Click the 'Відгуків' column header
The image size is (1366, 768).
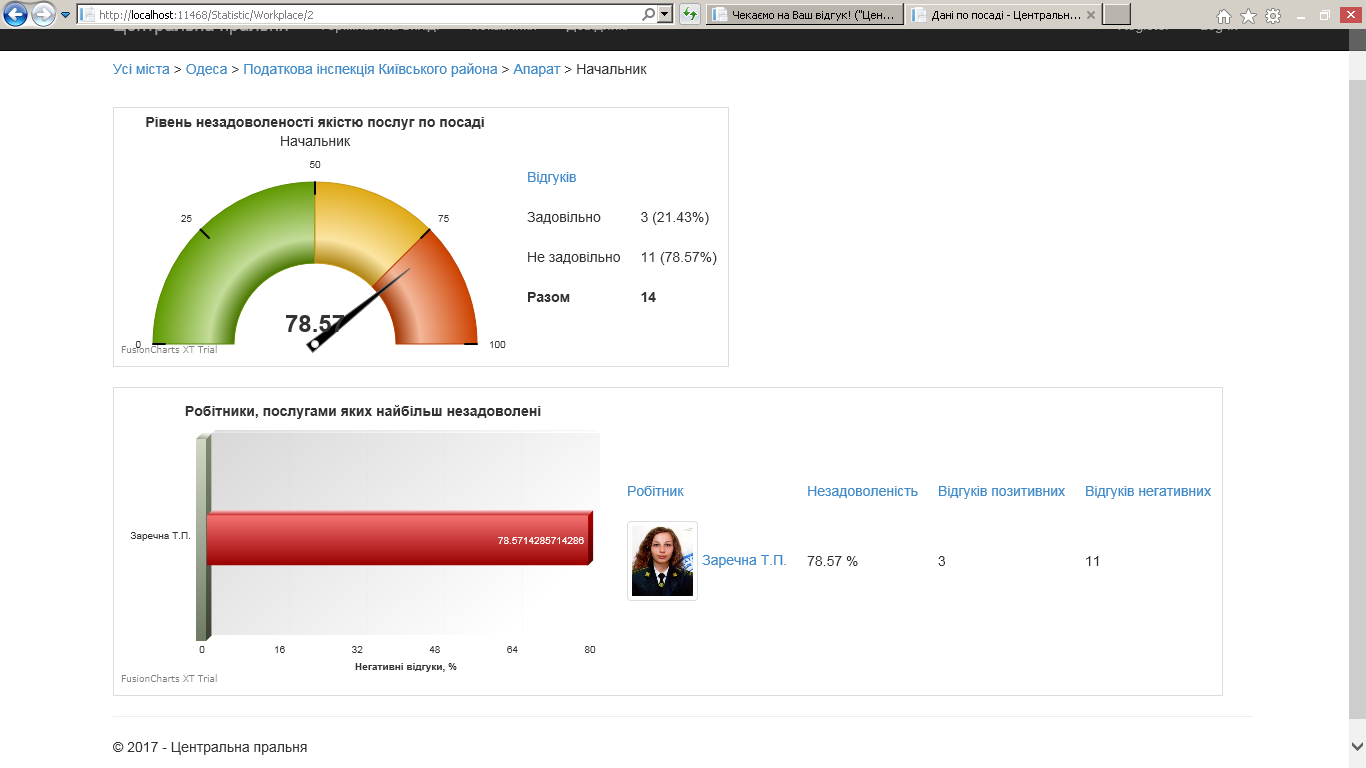(552, 177)
